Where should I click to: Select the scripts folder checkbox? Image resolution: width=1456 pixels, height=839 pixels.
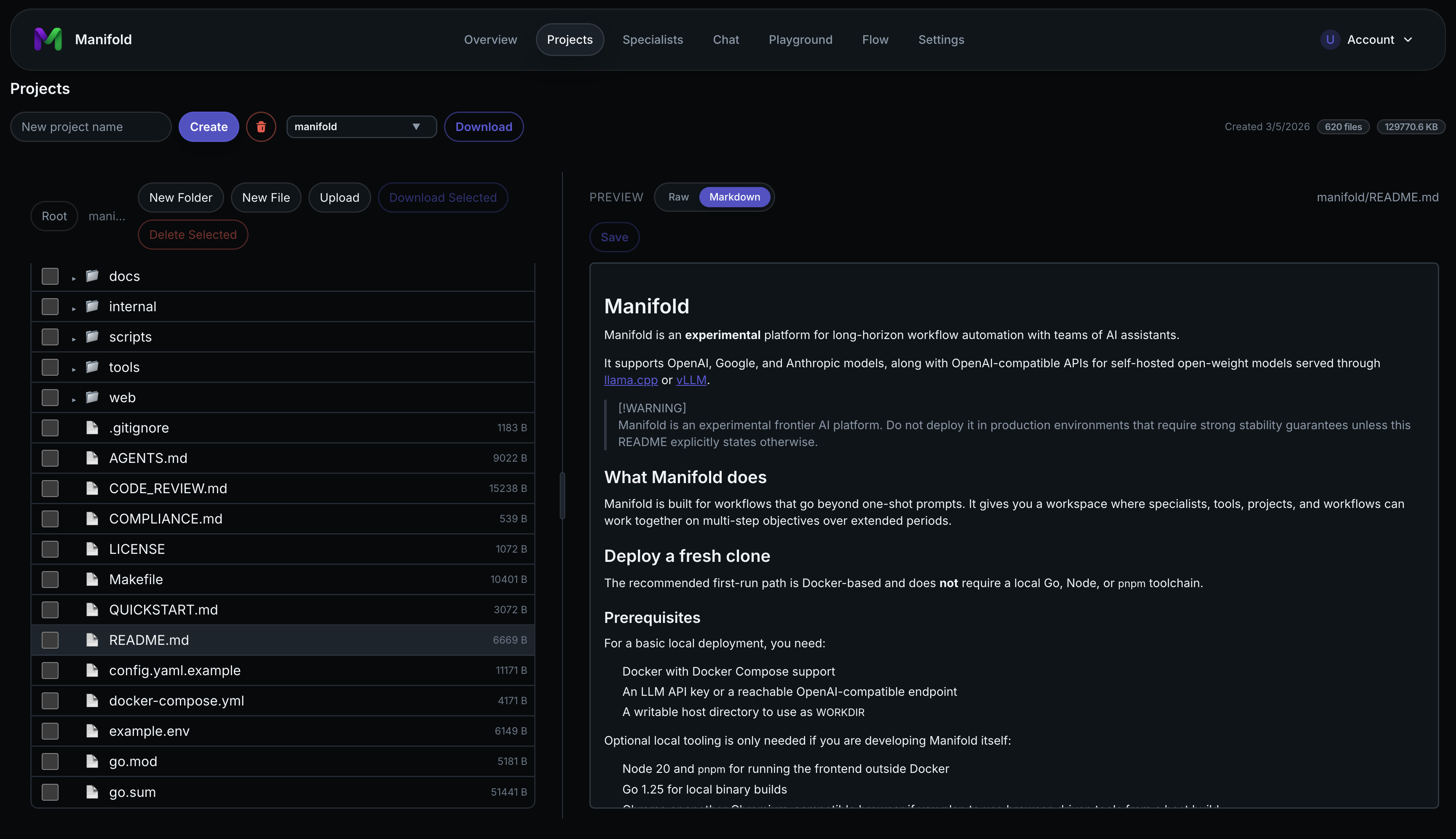[50, 337]
